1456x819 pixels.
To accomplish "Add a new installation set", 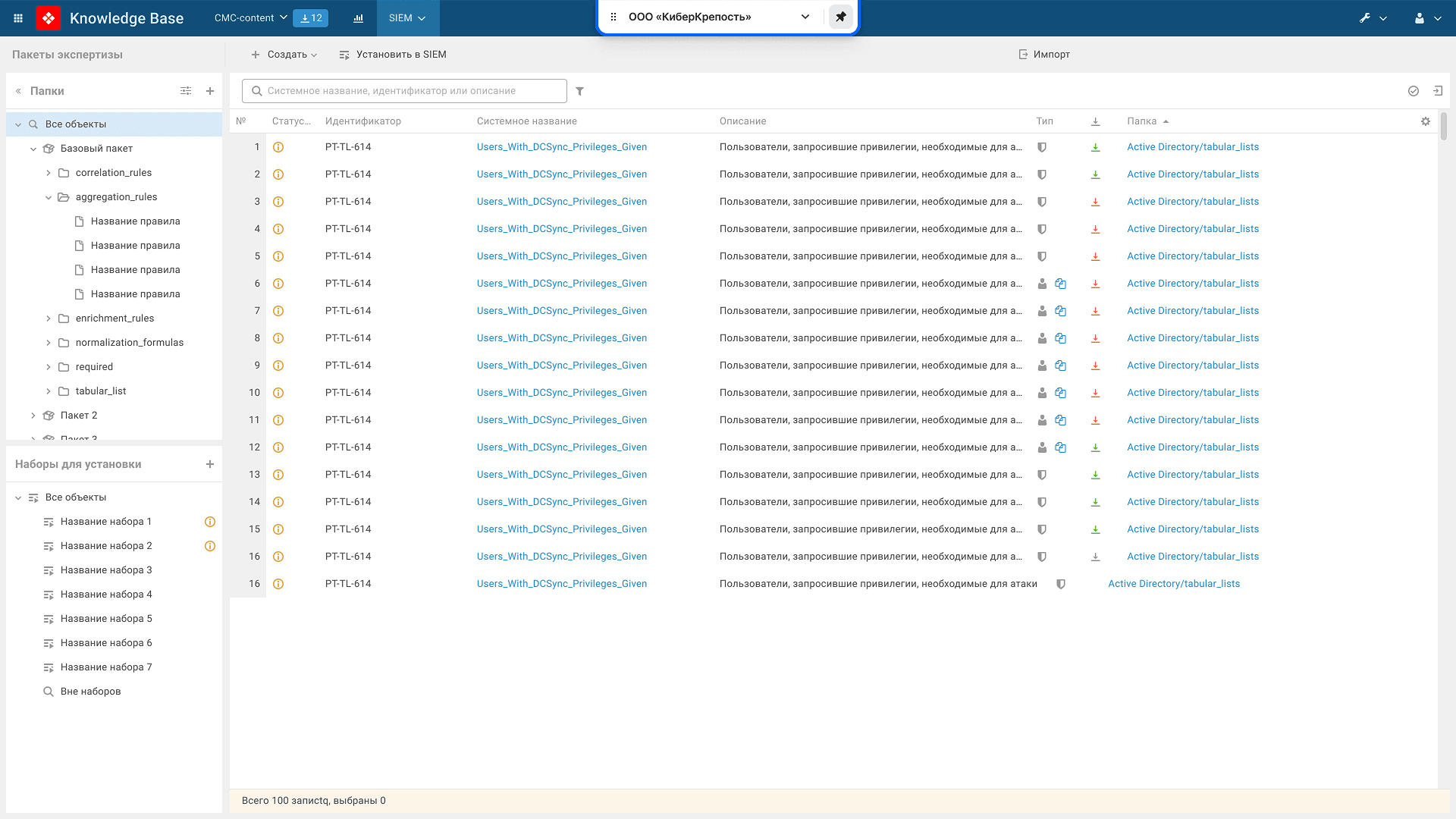I will coord(210,464).
